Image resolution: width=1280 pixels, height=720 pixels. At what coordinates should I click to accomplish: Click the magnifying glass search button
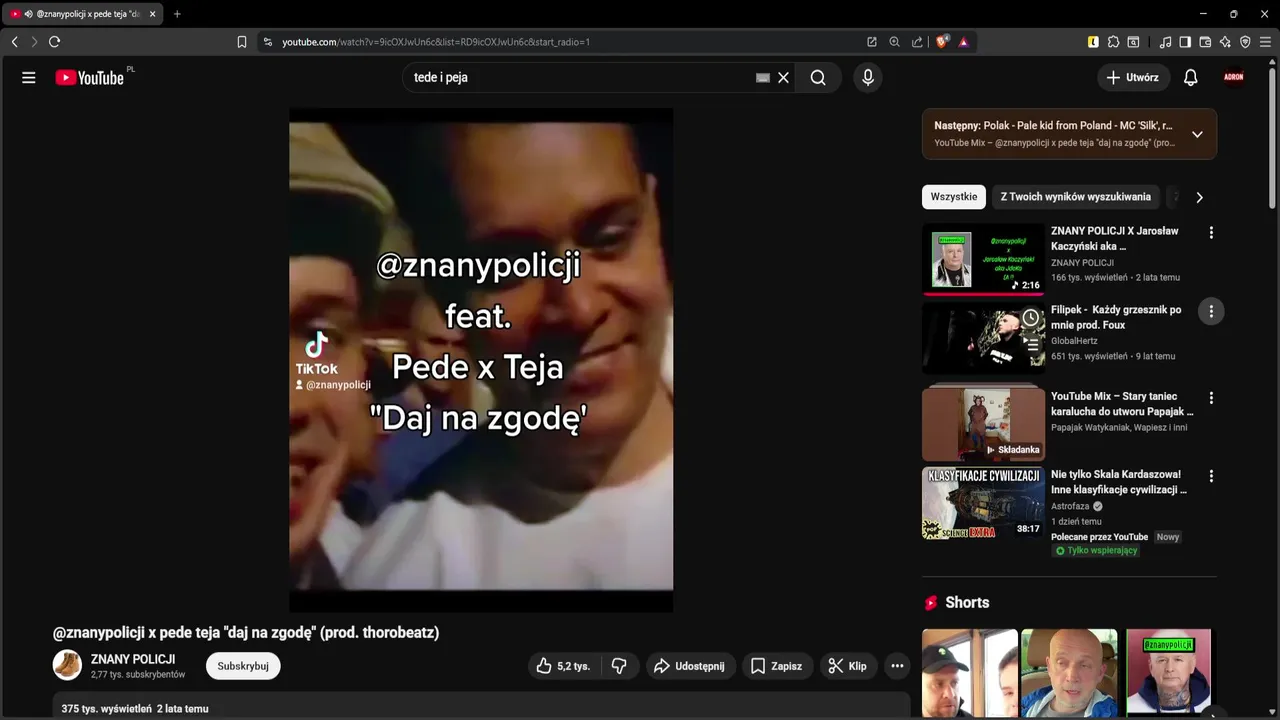pos(818,78)
